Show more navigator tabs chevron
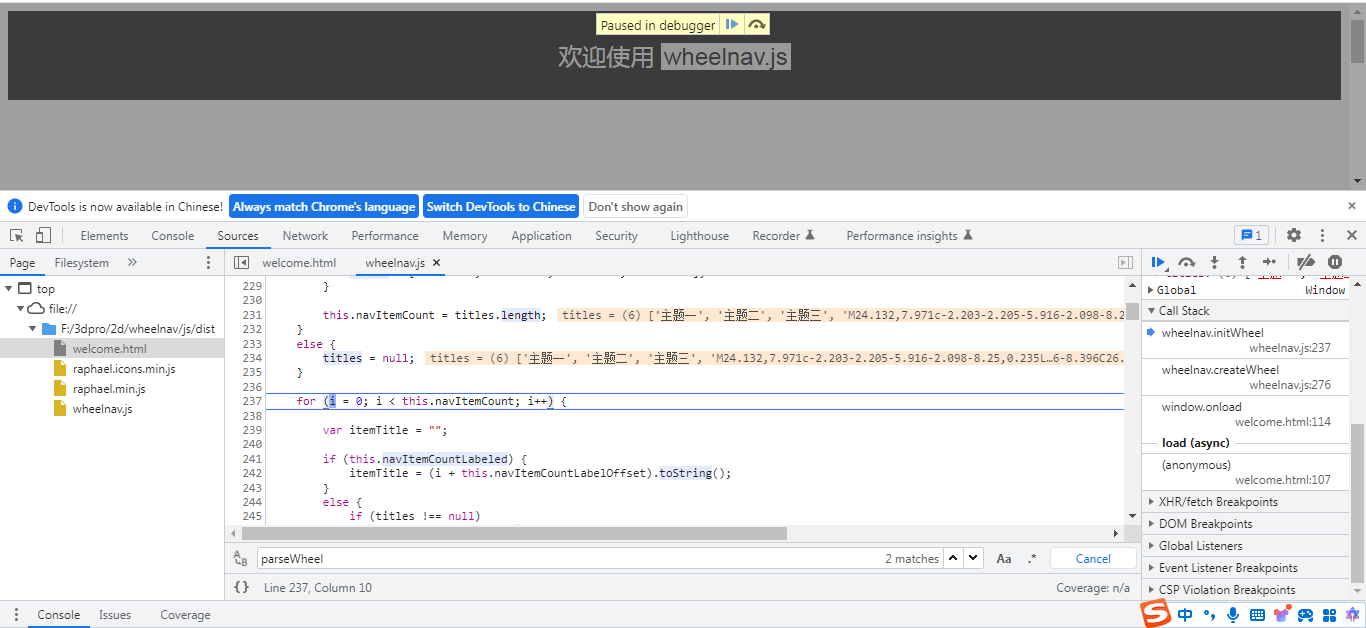The image size is (1366, 628). click(x=132, y=262)
